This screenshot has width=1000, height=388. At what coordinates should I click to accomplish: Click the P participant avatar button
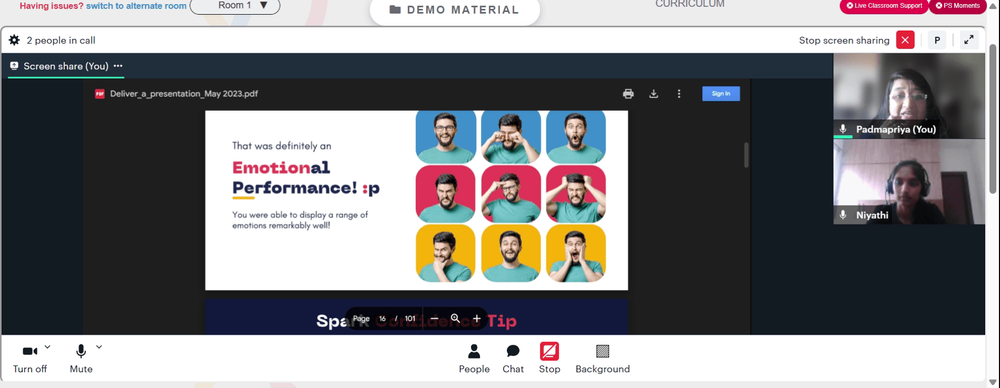click(937, 40)
